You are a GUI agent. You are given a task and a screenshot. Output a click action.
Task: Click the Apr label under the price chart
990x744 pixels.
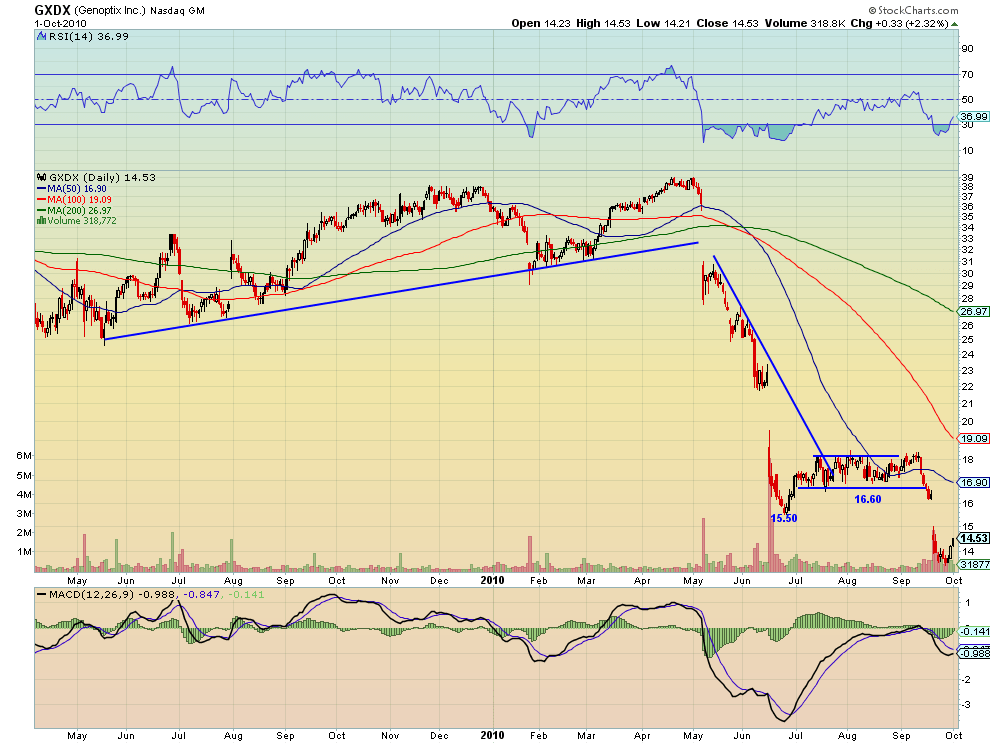(x=641, y=580)
